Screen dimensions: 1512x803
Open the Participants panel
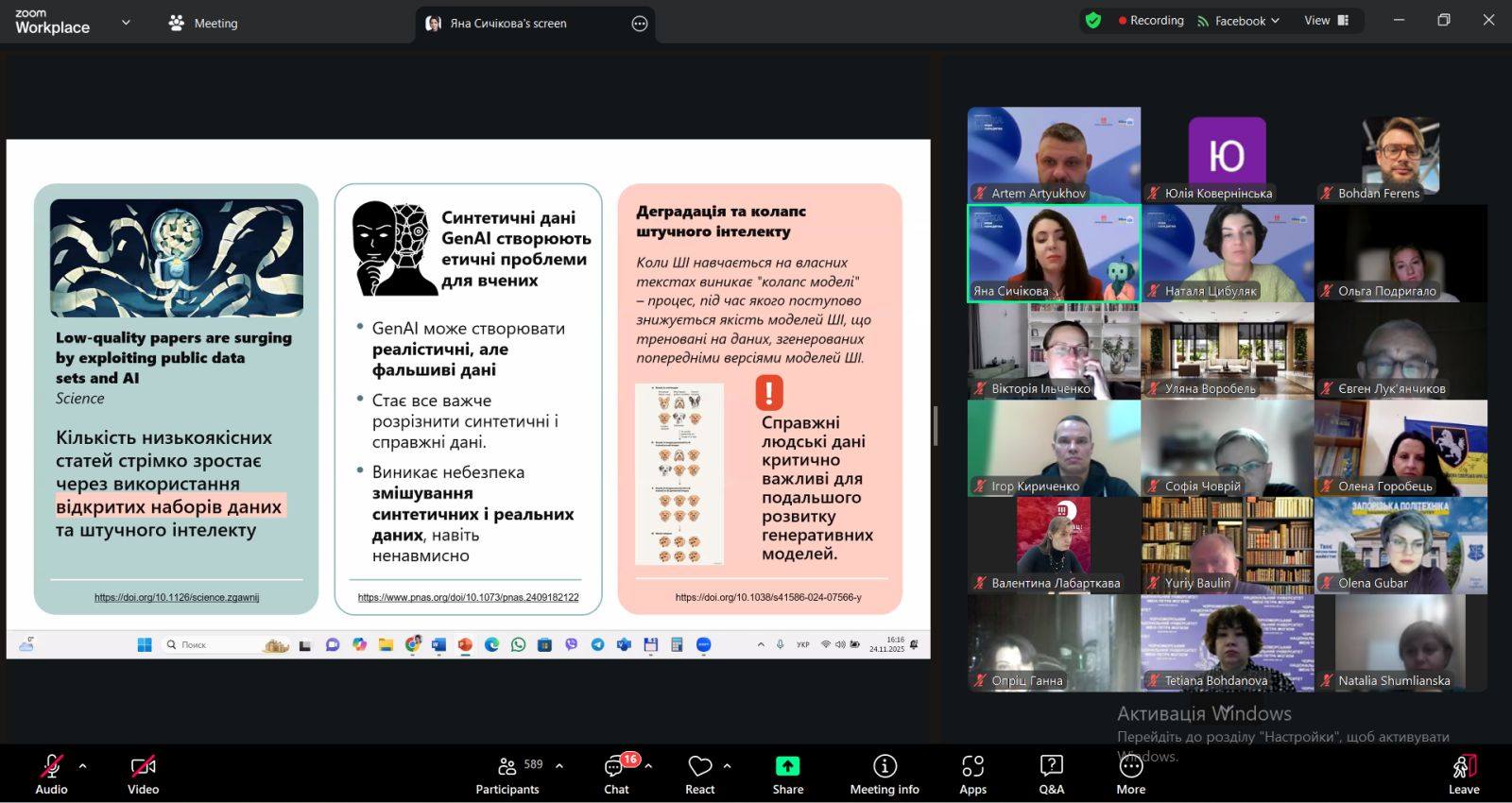click(507, 774)
